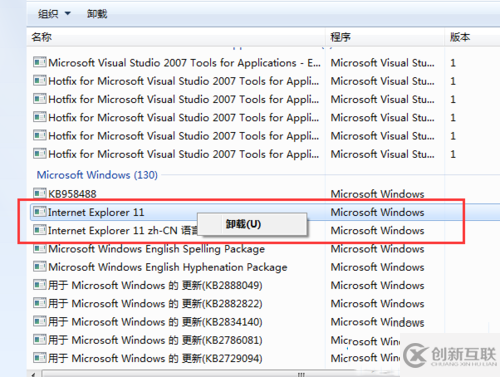Screen dimensions: 500x377
Task: Click the icon of update KB2729094
Action: [40, 358]
